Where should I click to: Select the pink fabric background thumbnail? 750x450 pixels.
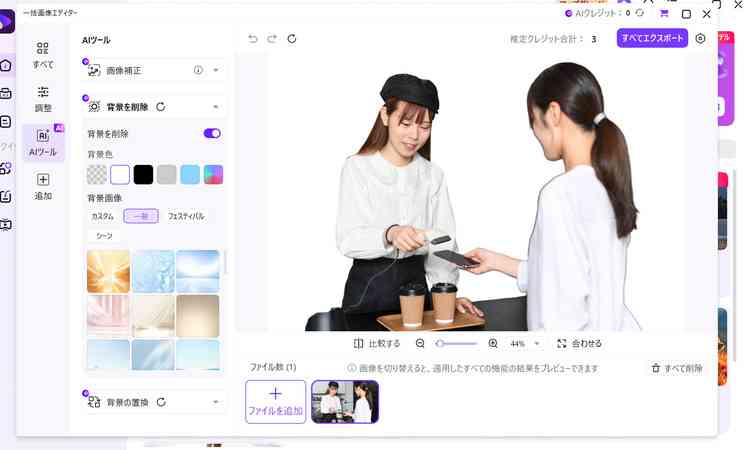point(108,316)
